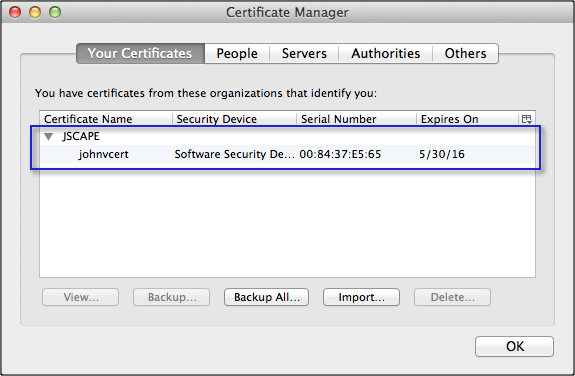The image size is (575, 376).
Task: Sort by Expires On column header
Action: point(468,119)
